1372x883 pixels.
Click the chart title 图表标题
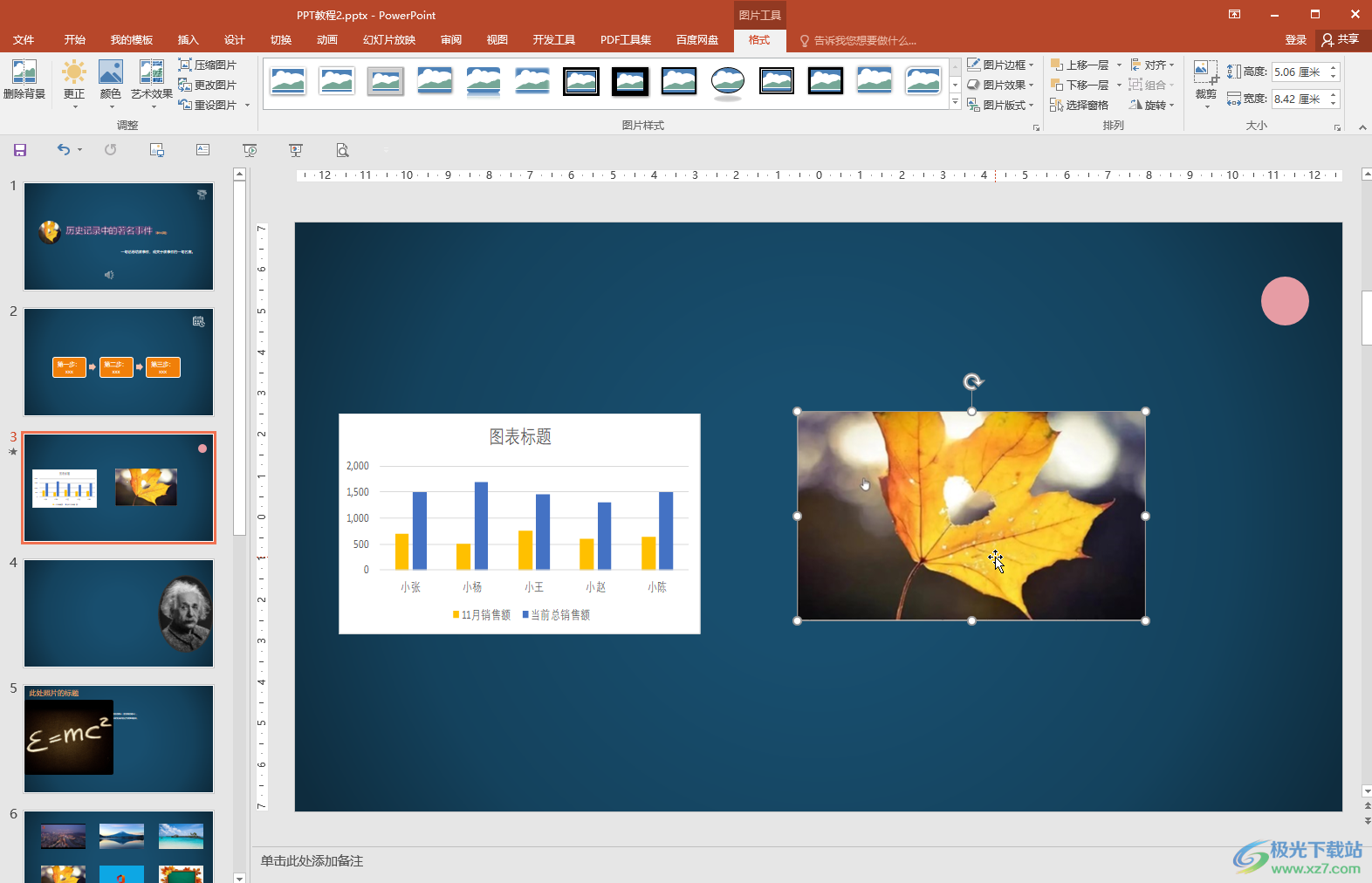point(520,436)
